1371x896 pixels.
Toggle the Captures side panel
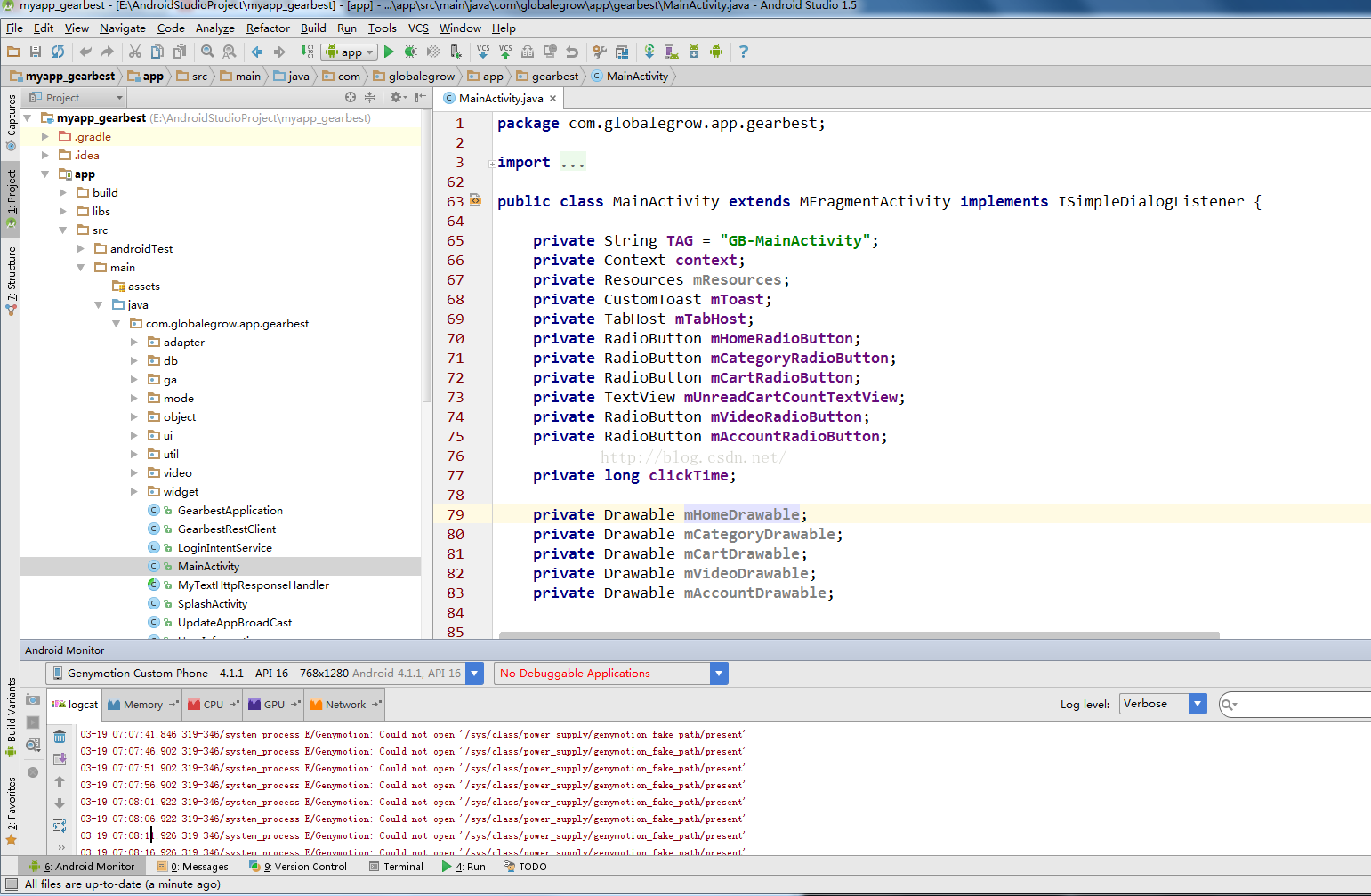11,121
